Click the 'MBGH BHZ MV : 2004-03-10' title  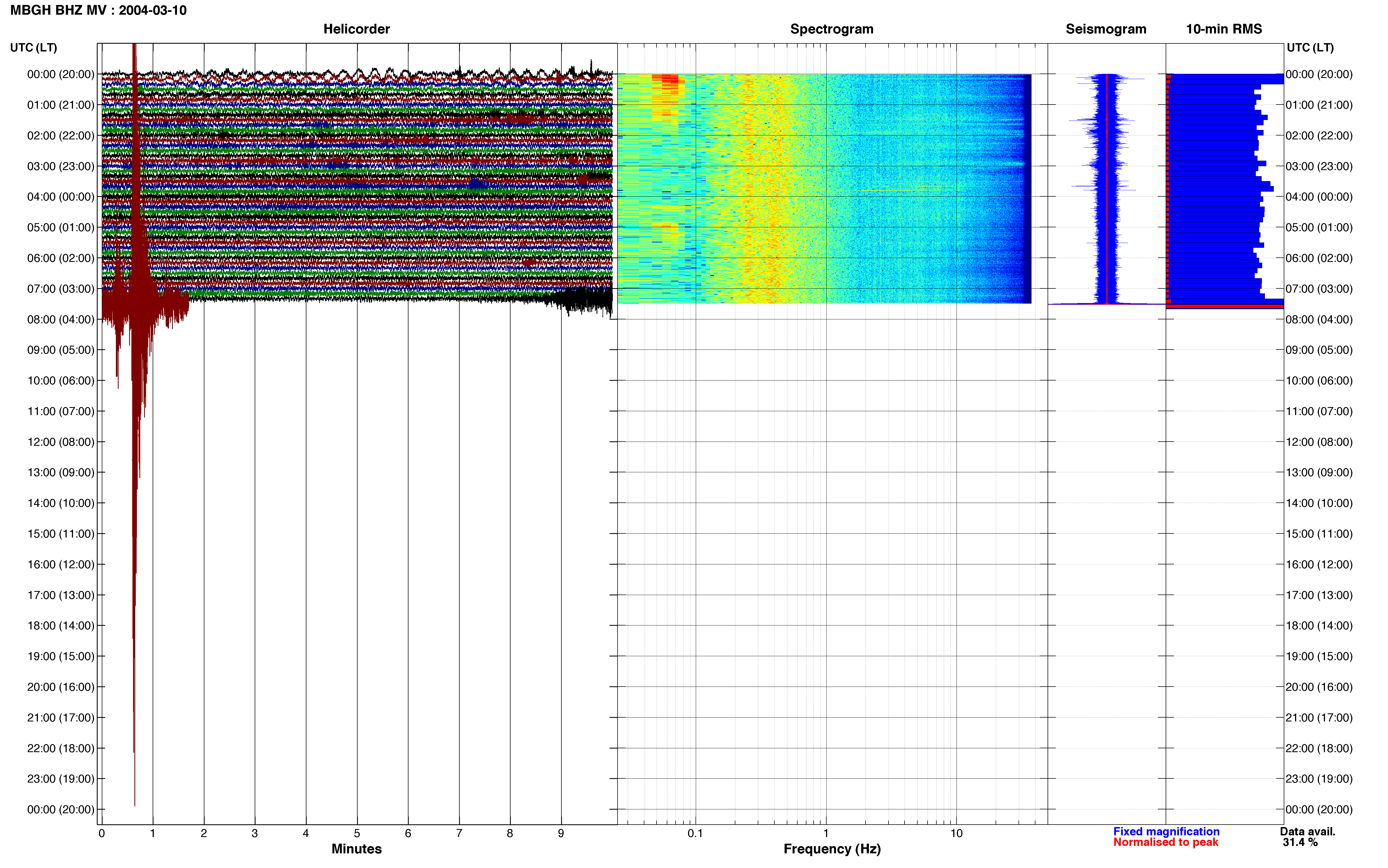[x=98, y=10]
